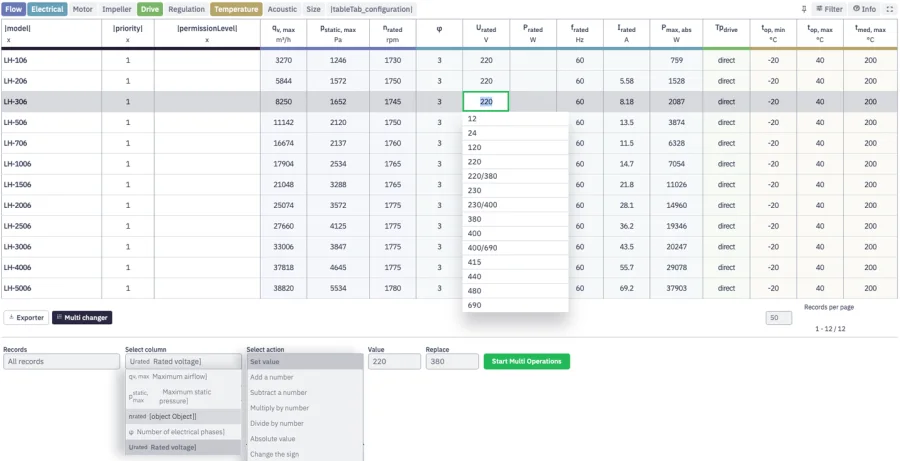
Task: Click the 5.58 rated current cell
Action: (626, 81)
